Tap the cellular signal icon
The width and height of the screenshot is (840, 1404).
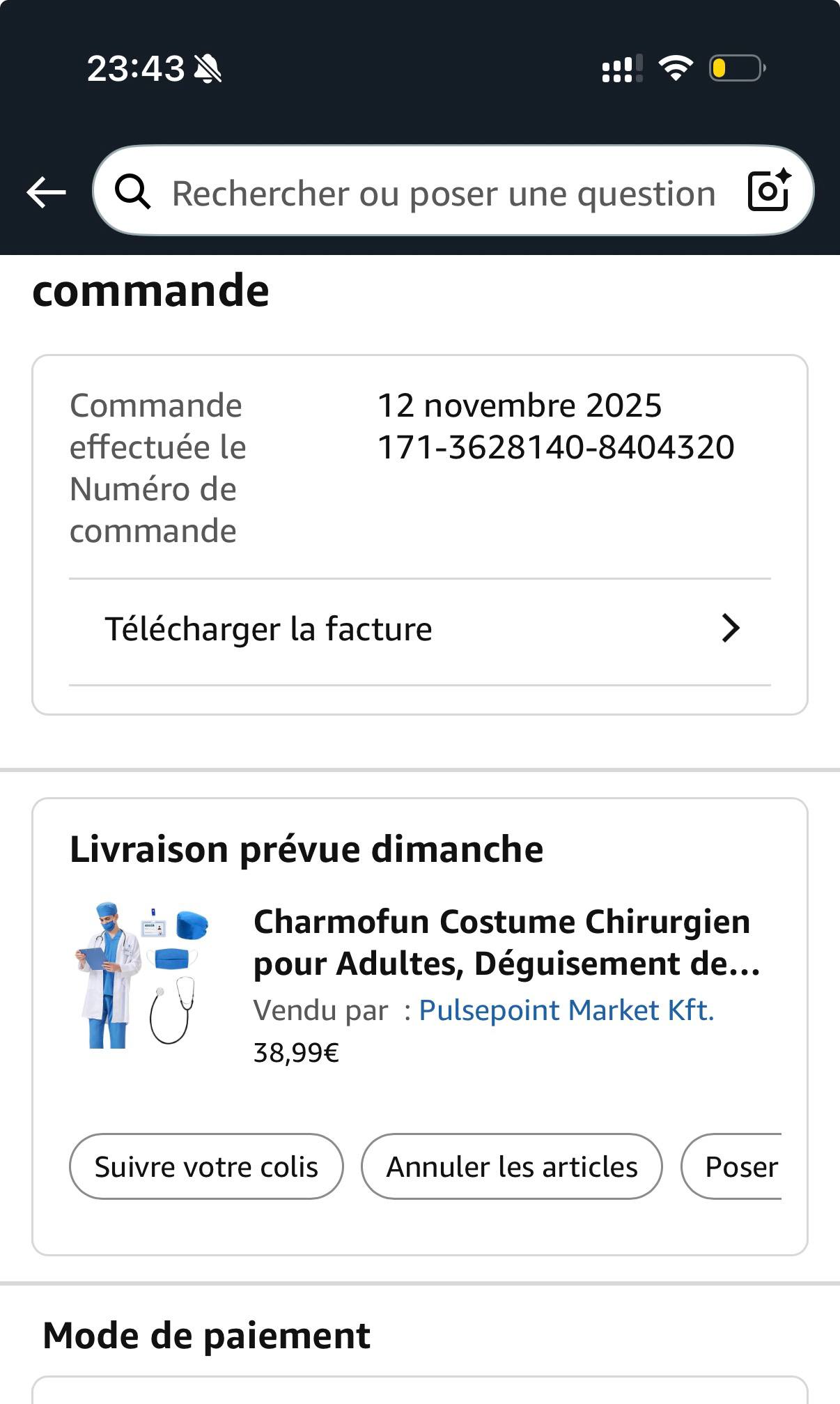[622, 69]
